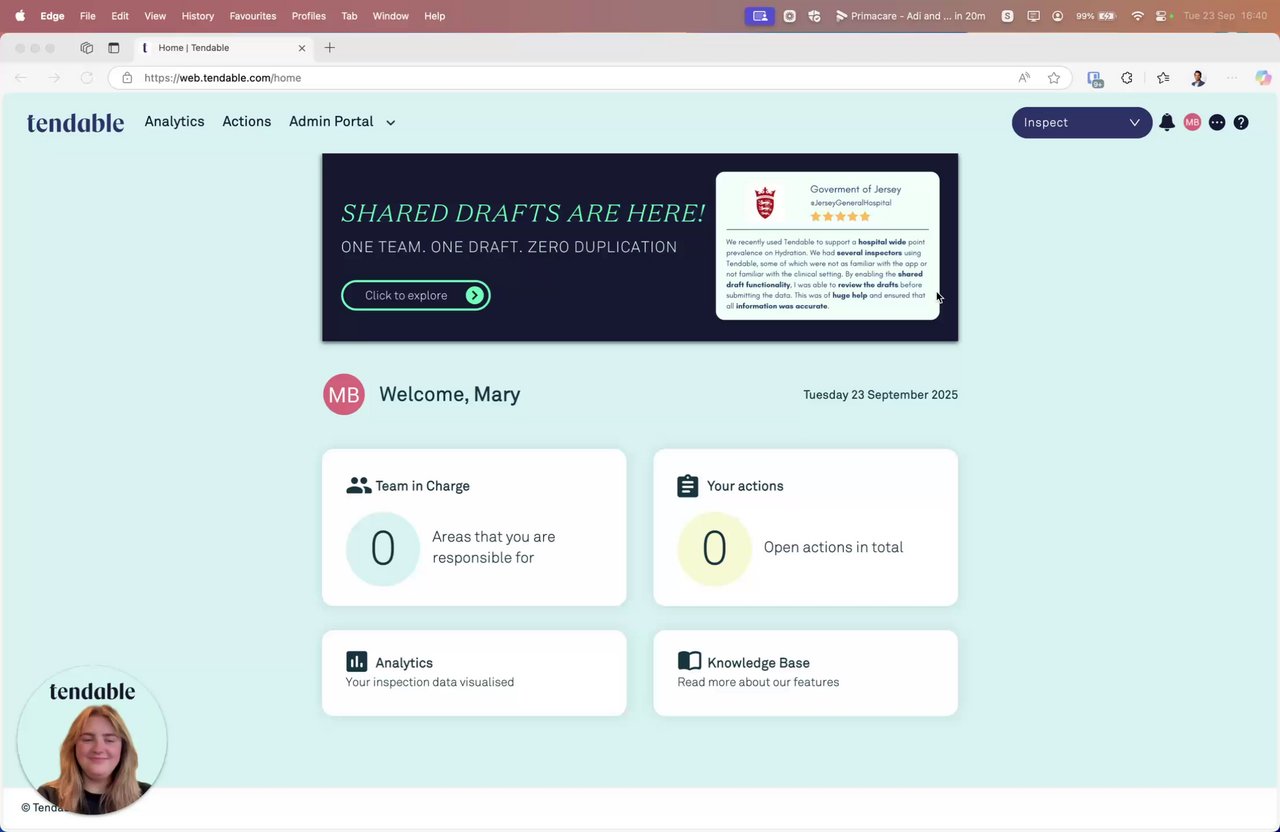The width and height of the screenshot is (1280, 832).
Task: Open the Edge extensions puzzle icon
Action: click(1127, 78)
